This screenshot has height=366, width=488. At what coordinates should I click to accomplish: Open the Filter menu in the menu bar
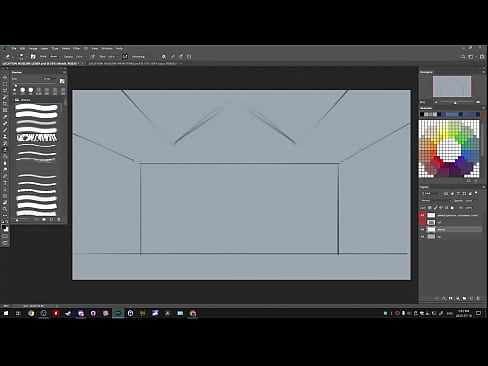[x=77, y=49]
